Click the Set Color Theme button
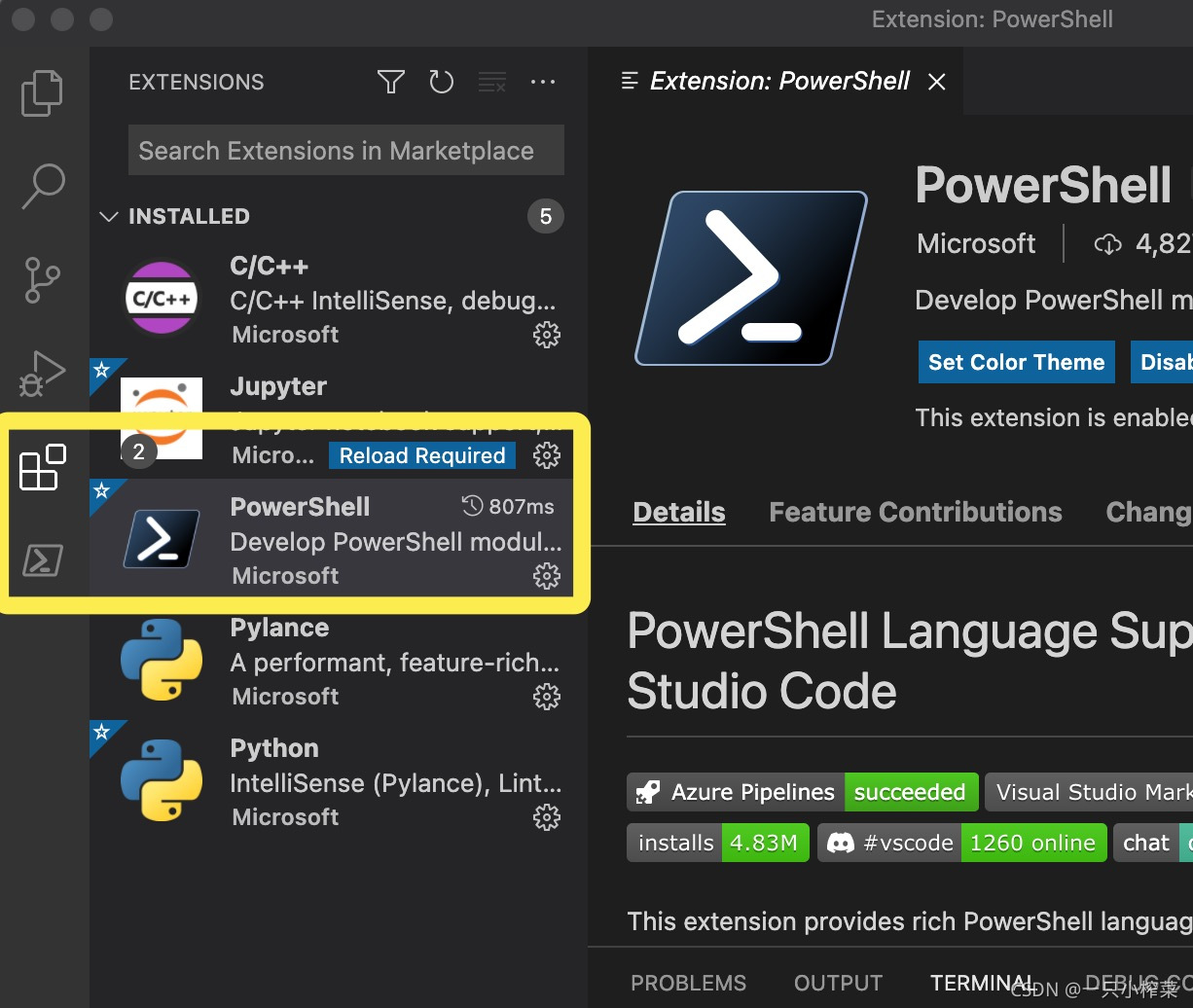This screenshot has width=1193, height=1008. coord(1016,362)
